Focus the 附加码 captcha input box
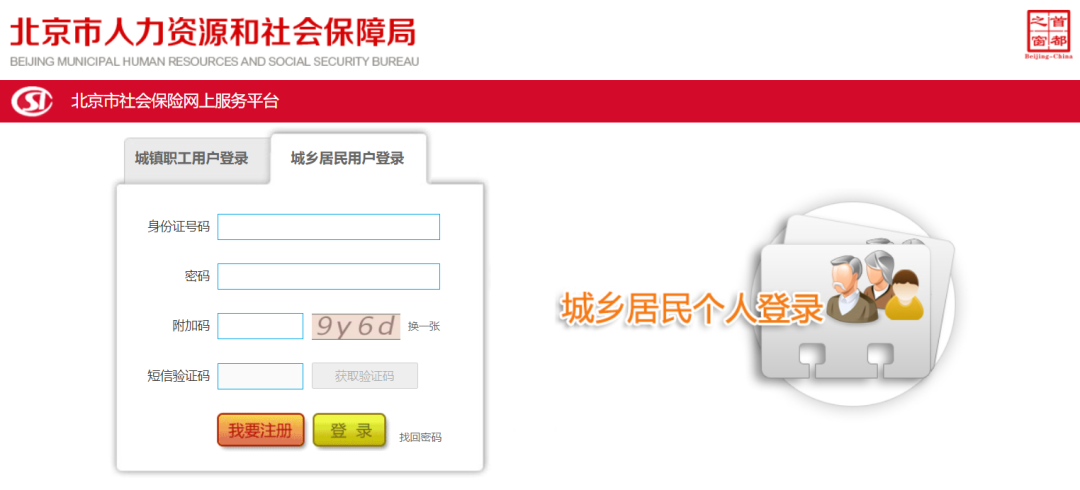 pyautogui.click(x=260, y=326)
